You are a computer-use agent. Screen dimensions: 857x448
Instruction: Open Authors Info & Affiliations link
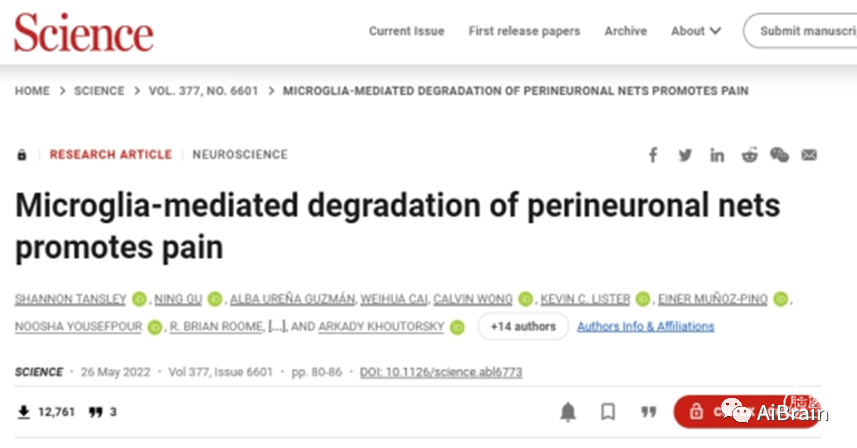[645, 327]
